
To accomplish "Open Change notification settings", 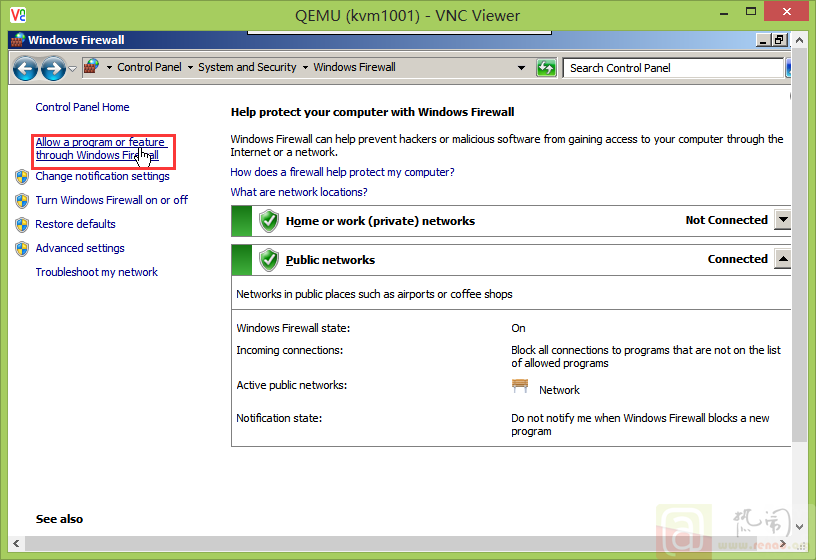I will (x=103, y=176).
